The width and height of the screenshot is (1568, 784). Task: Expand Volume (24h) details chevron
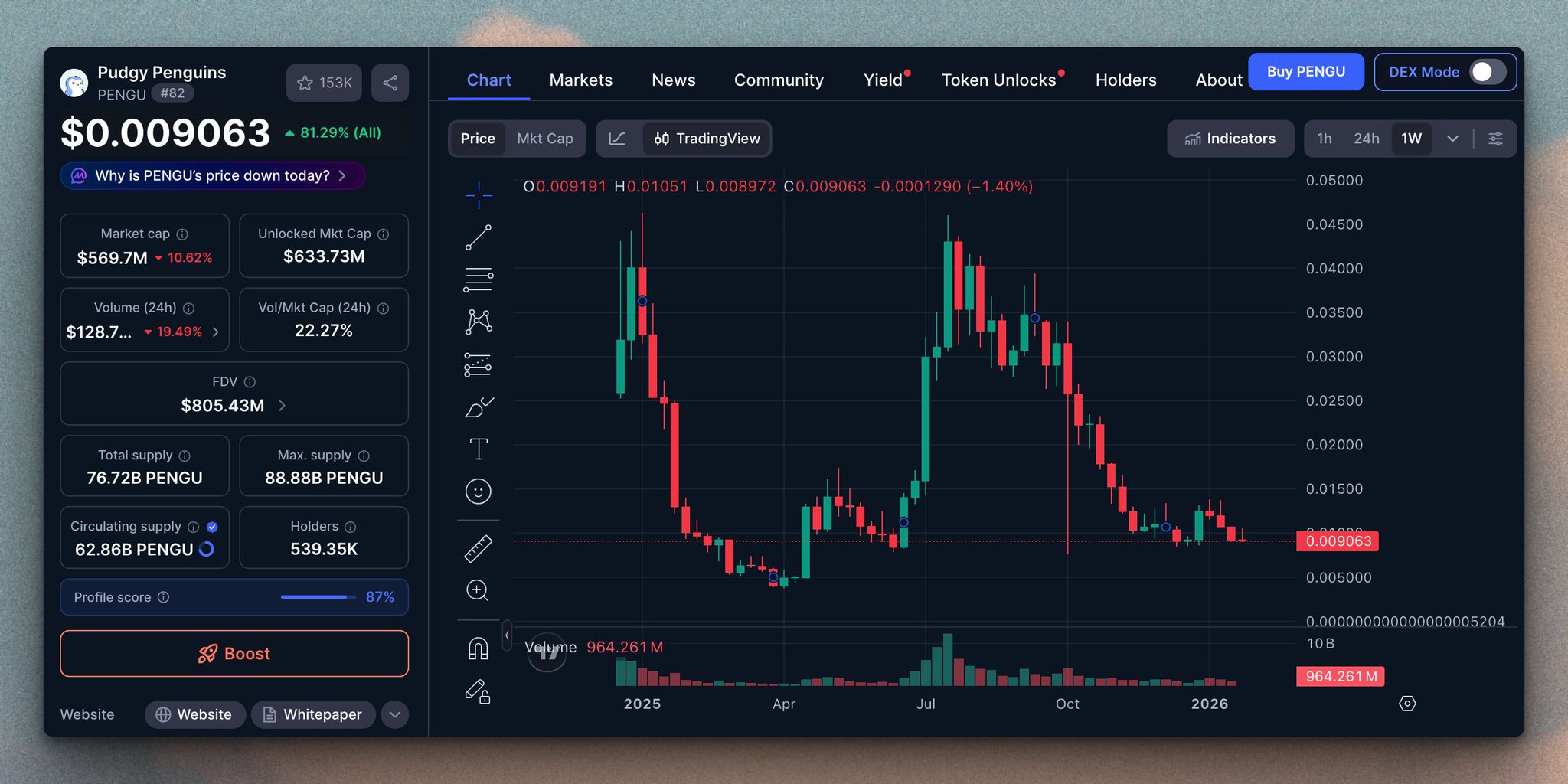coord(216,332)
